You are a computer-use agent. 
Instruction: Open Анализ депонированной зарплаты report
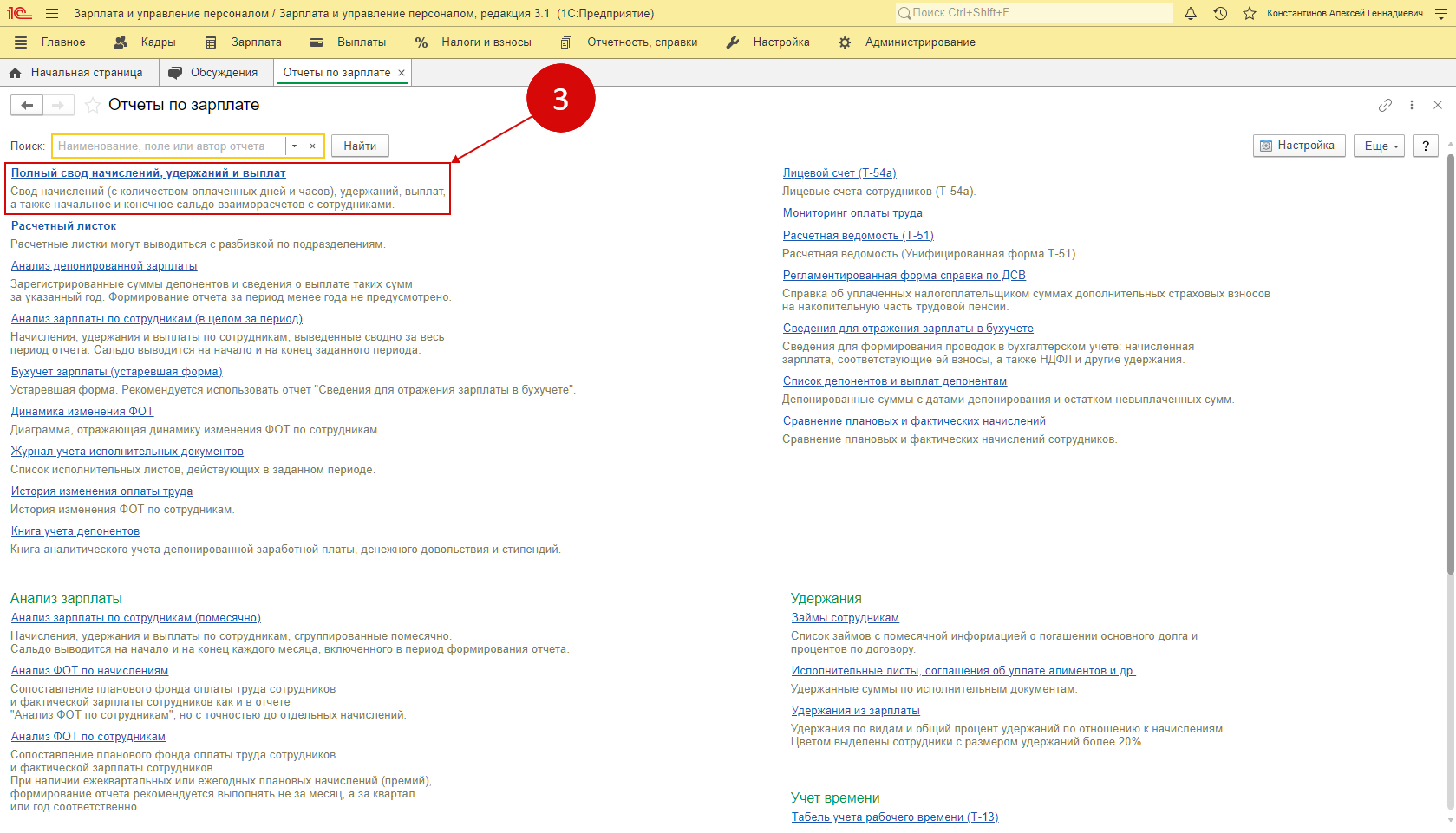coord(104,266)
